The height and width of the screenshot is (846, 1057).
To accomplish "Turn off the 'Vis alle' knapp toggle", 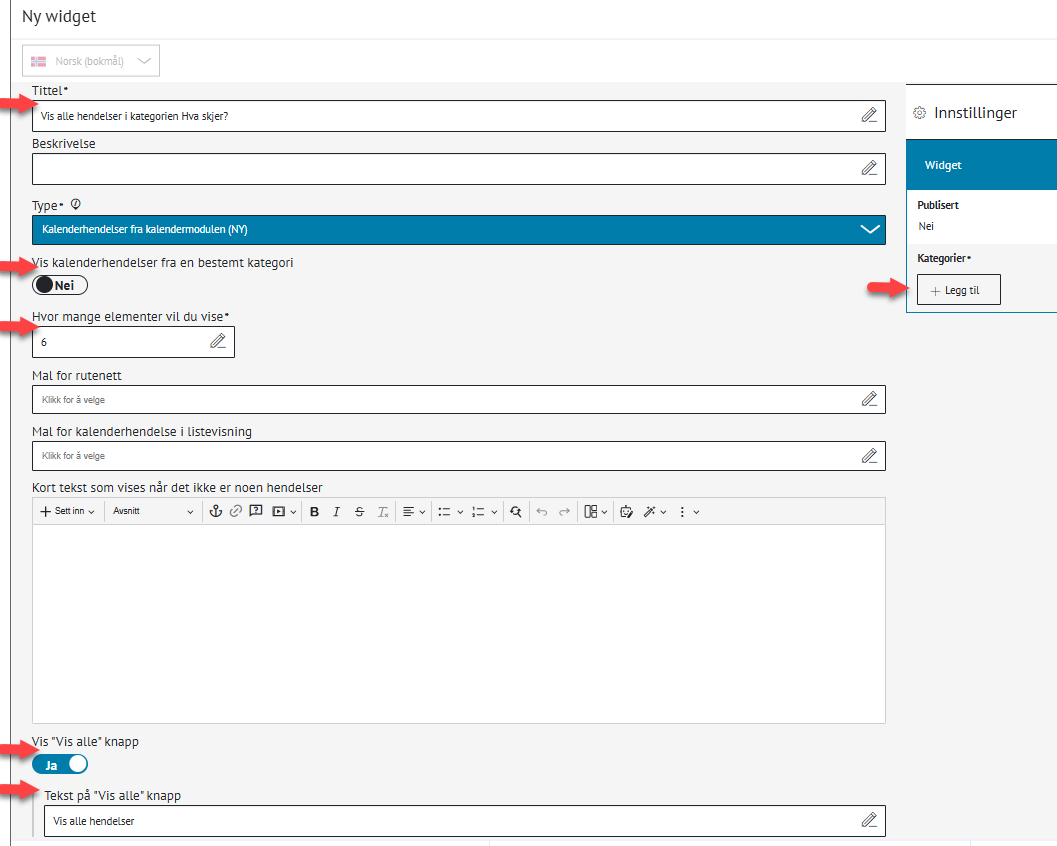I will [60, 765].
